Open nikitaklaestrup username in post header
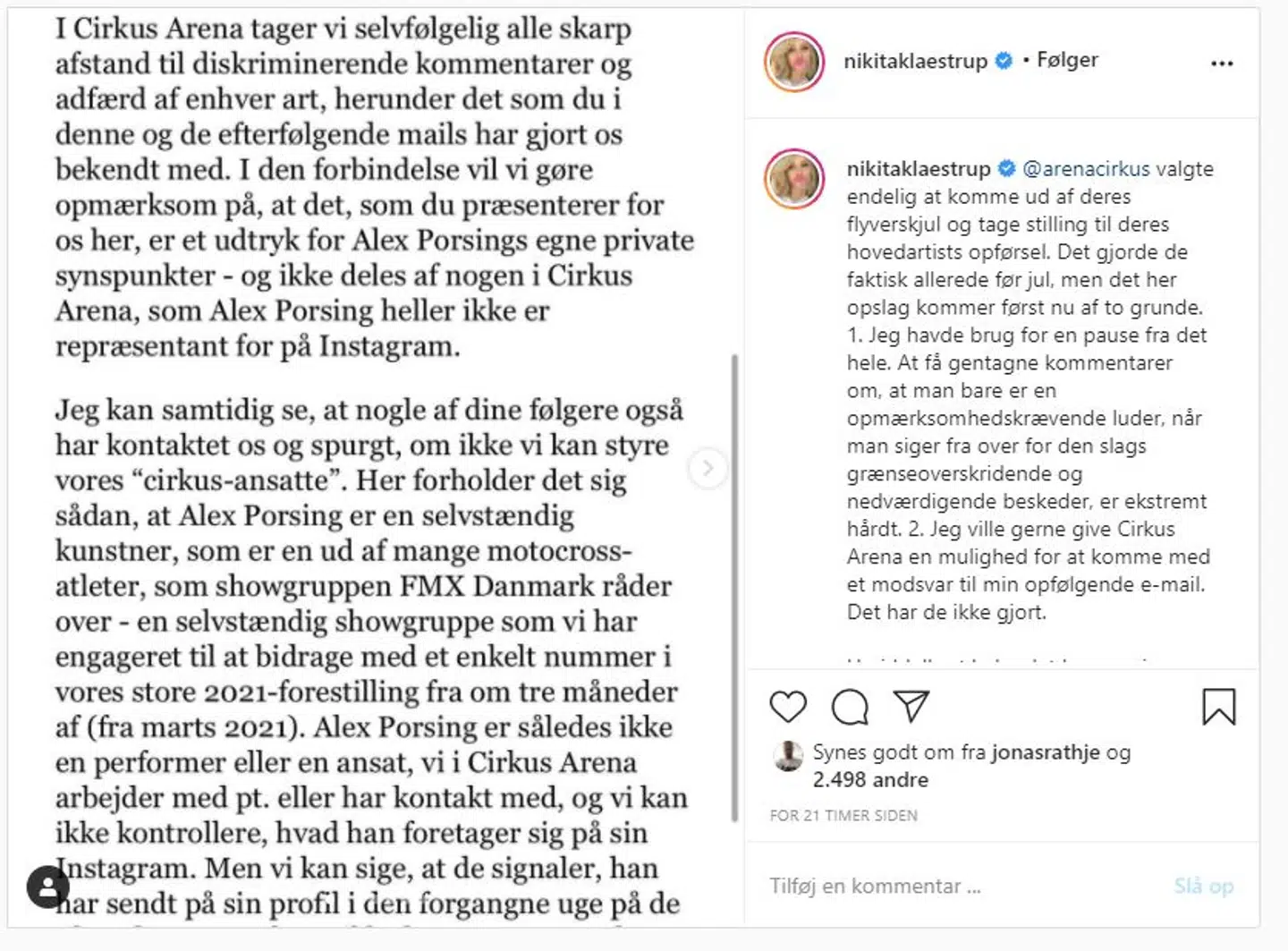The width and height of the screenshot is (1288, 951). click(x=915, y=61)
